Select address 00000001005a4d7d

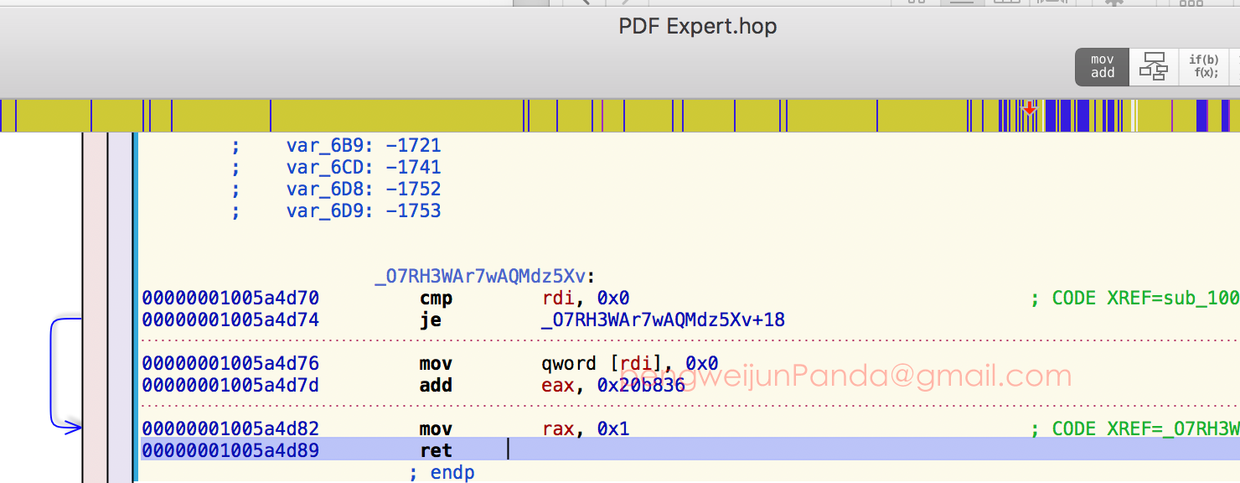point(230,385)
